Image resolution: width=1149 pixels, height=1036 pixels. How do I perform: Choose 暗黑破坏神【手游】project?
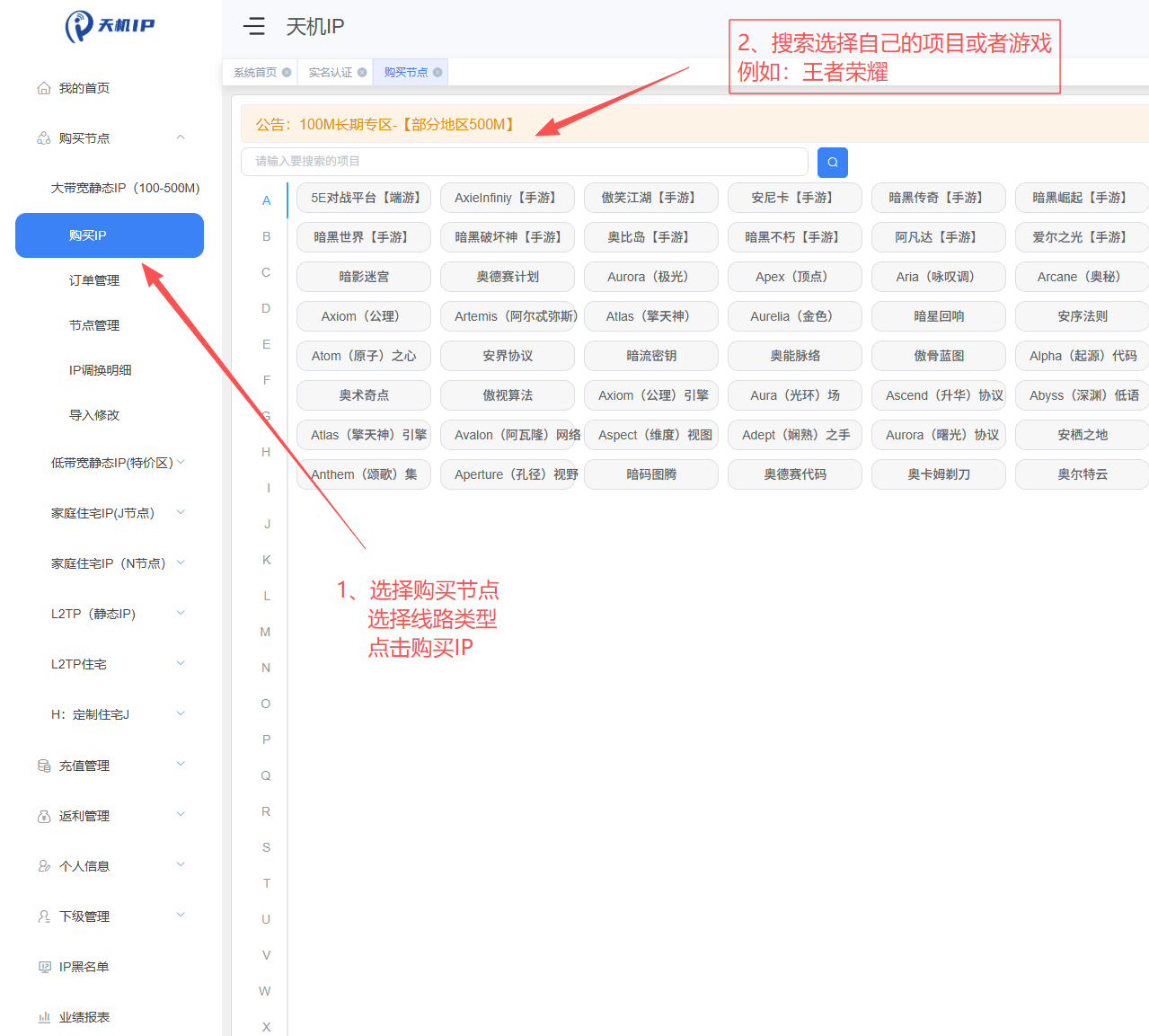tap(508, 237)
